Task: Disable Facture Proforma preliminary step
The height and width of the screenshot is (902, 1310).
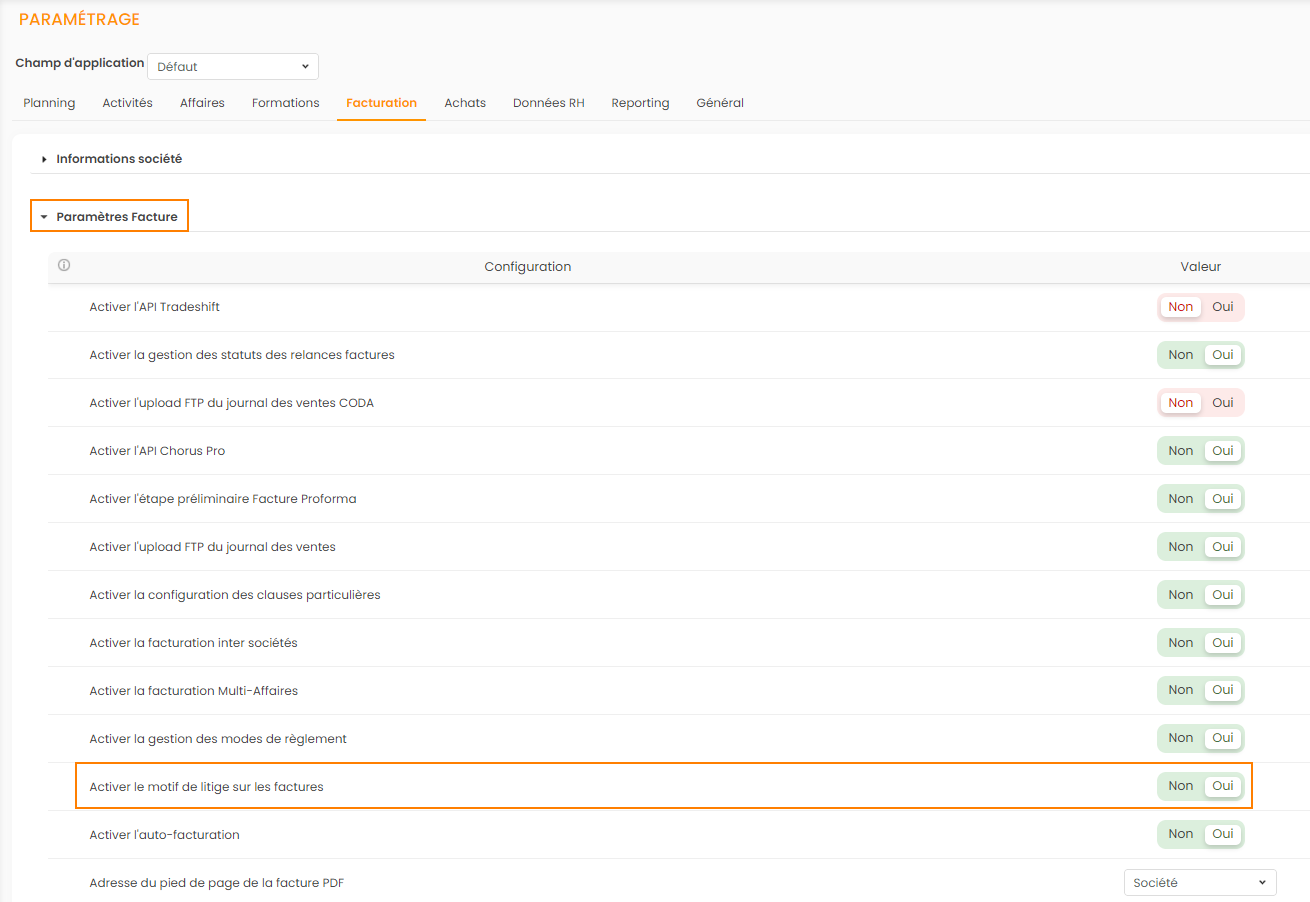Action: point(1180,499)
